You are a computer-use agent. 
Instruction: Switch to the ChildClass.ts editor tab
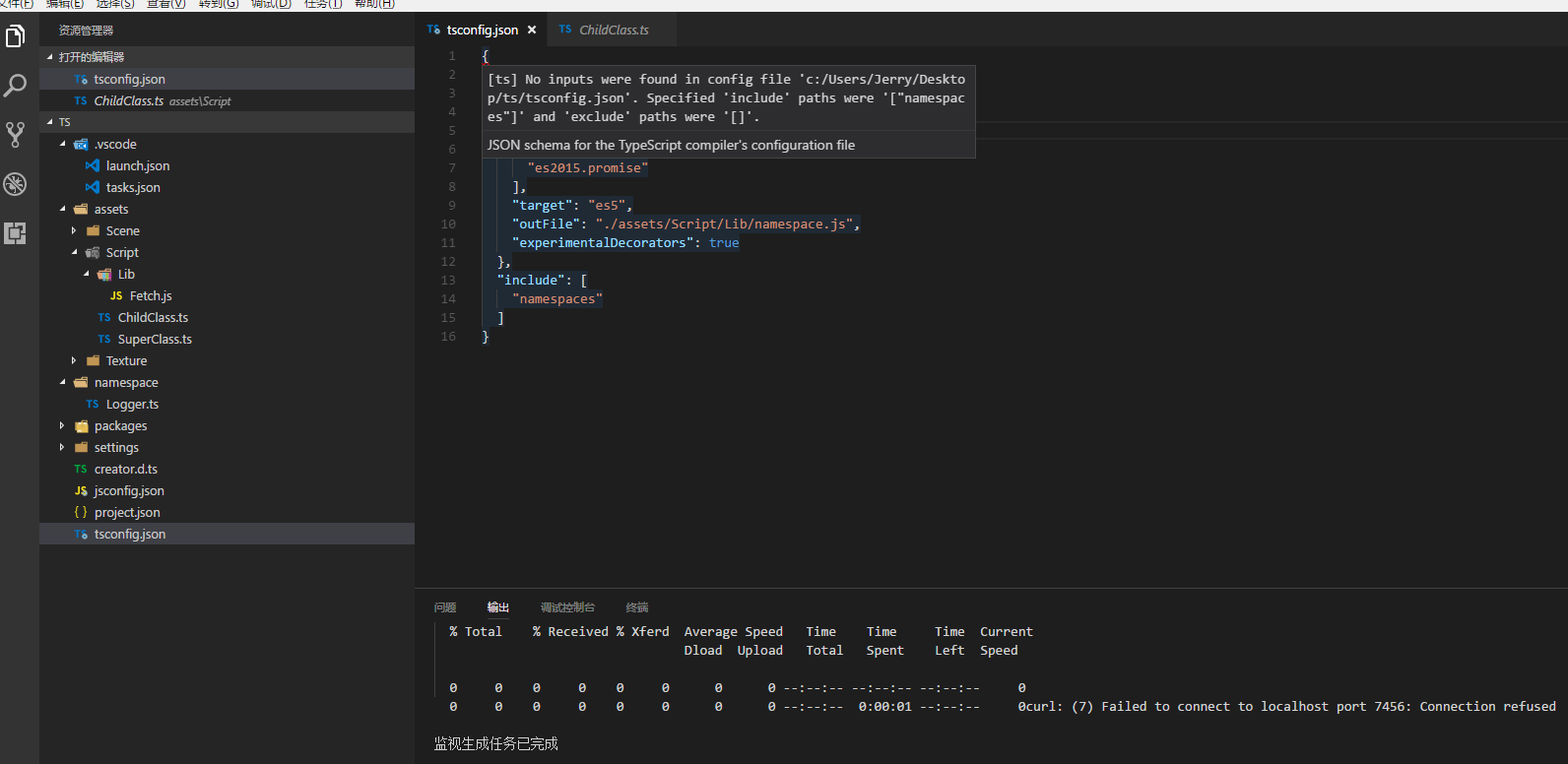(613, 31)
